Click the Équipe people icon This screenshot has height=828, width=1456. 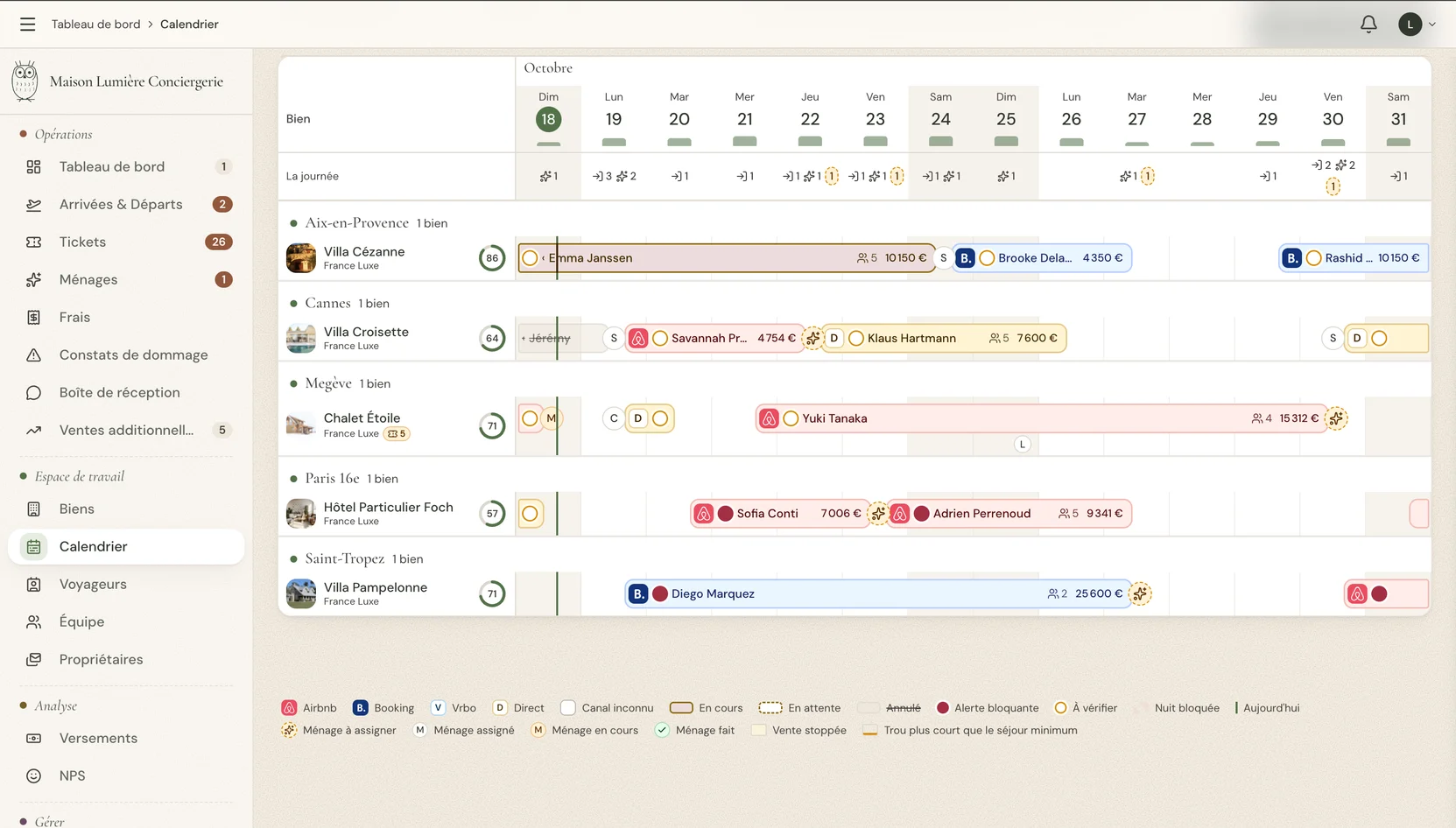pyautogui.click(x=34, y=622)
